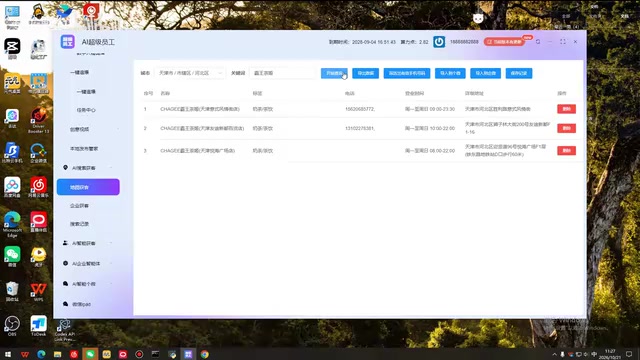Image resolution: width=640 pixels, height=360 pixels.
Task: Open the green WeChat desktop icon
Action: 12,257
